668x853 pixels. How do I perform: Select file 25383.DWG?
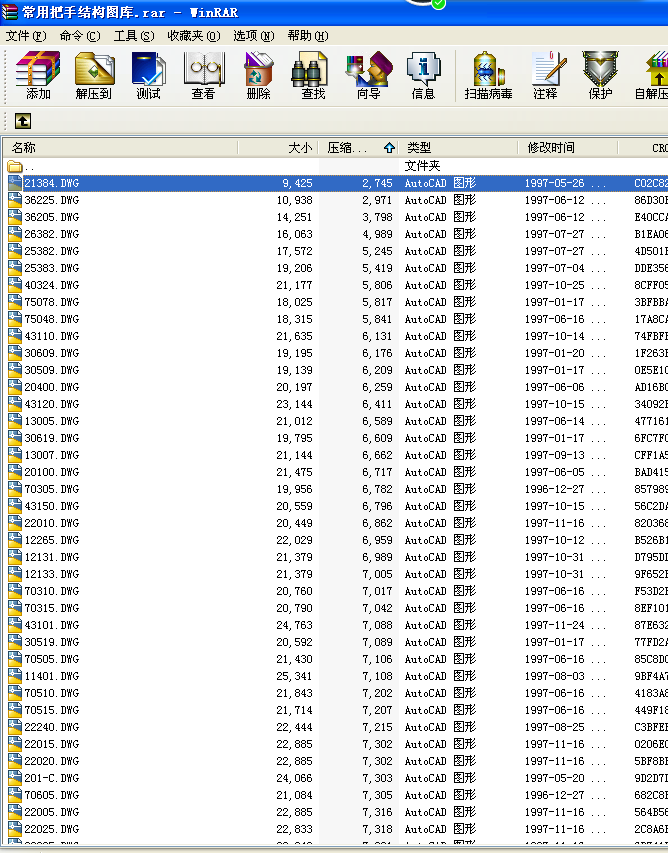coord(51,268)
